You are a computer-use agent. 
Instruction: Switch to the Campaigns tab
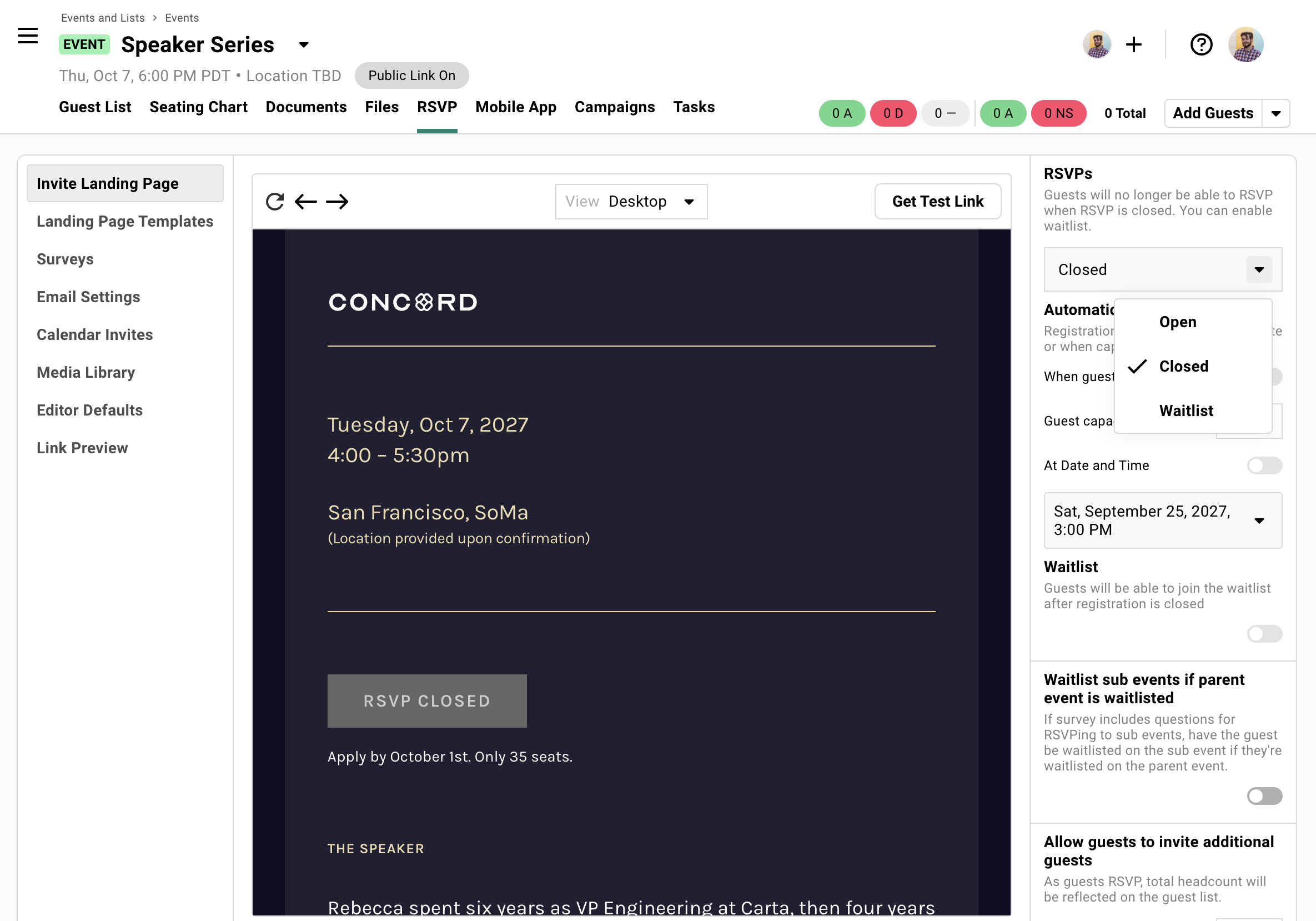615,107
